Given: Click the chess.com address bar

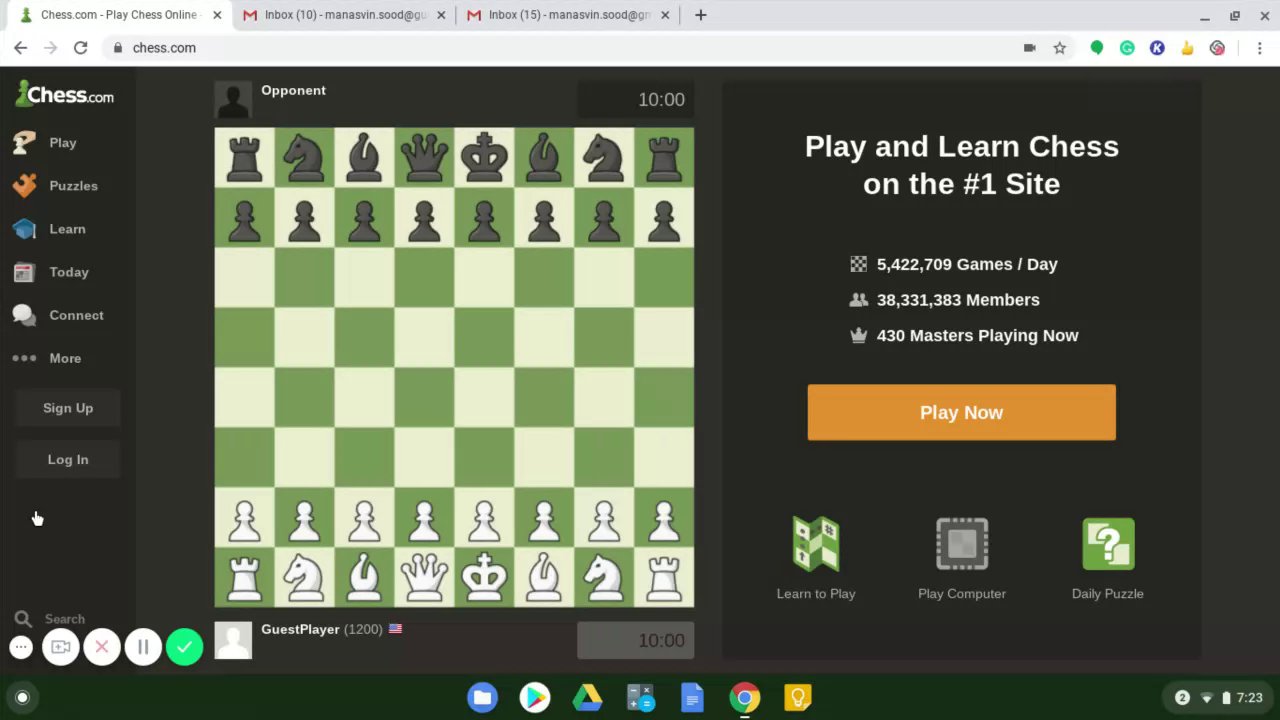Looking at the screenshot, I should 560,48.
